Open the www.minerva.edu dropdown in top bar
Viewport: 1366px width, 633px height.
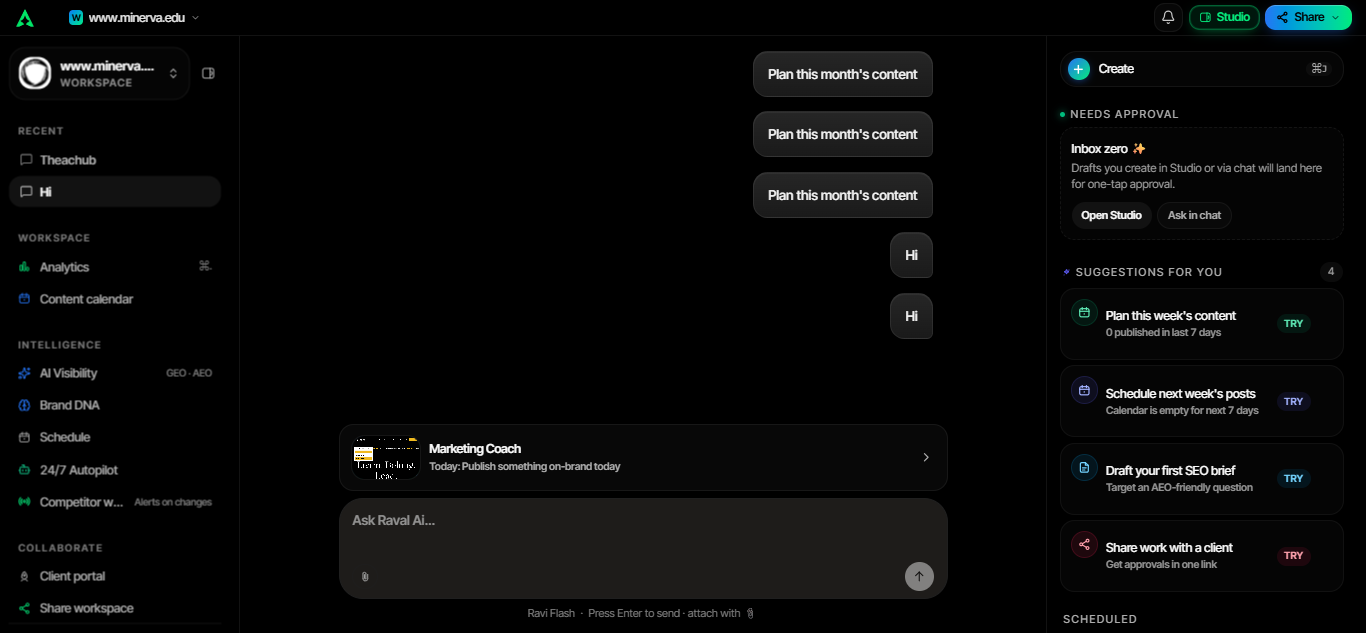pyautogui.click(x=134, y=17)
